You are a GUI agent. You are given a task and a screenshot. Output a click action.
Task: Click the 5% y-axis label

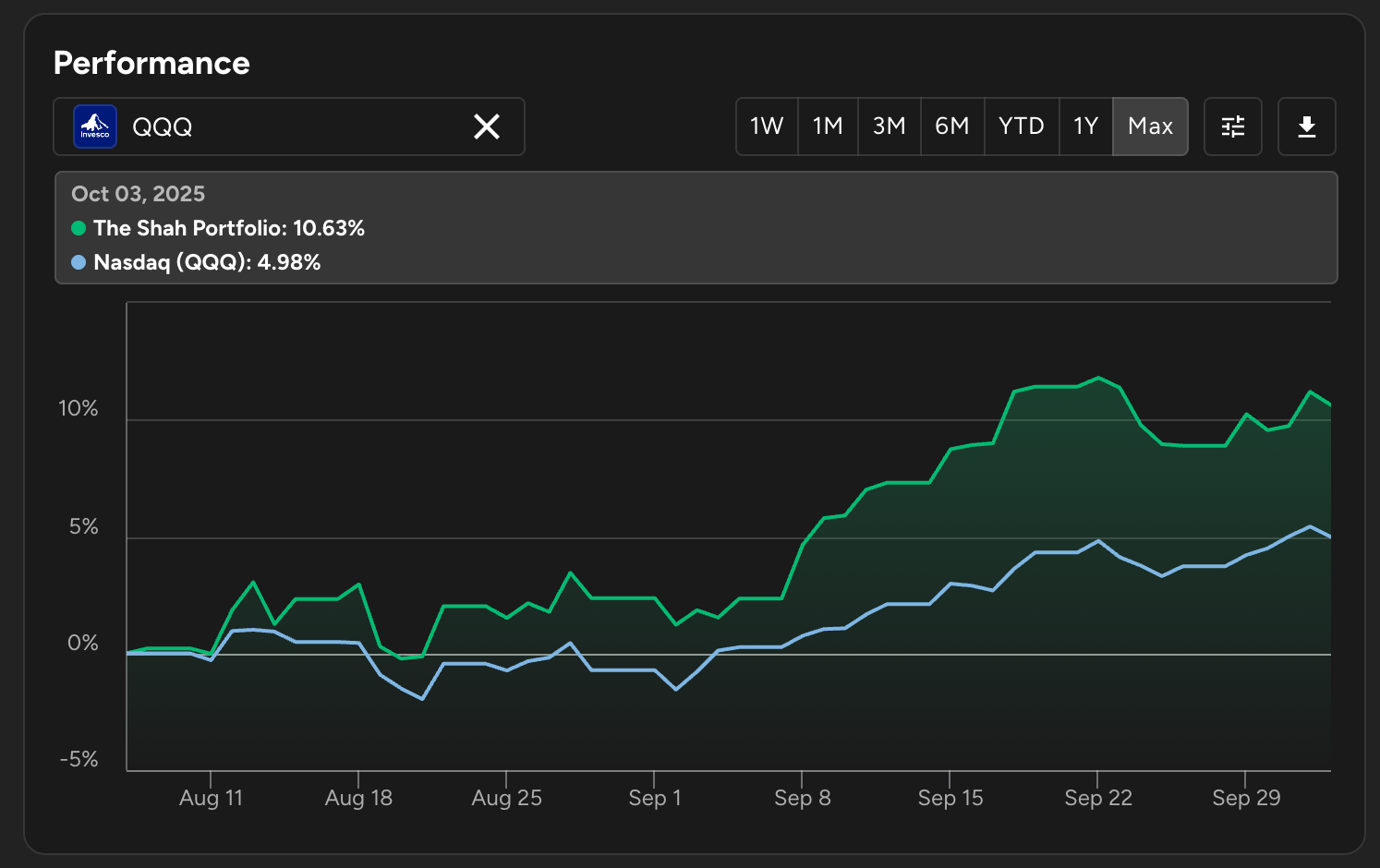click(x=83, y=526)
